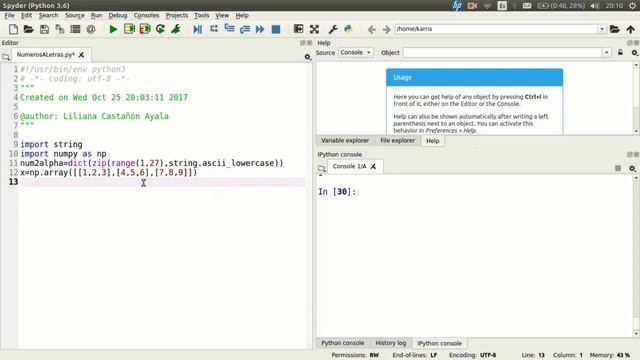
Task: Click into the Object input field
Action: pos(503,53)
